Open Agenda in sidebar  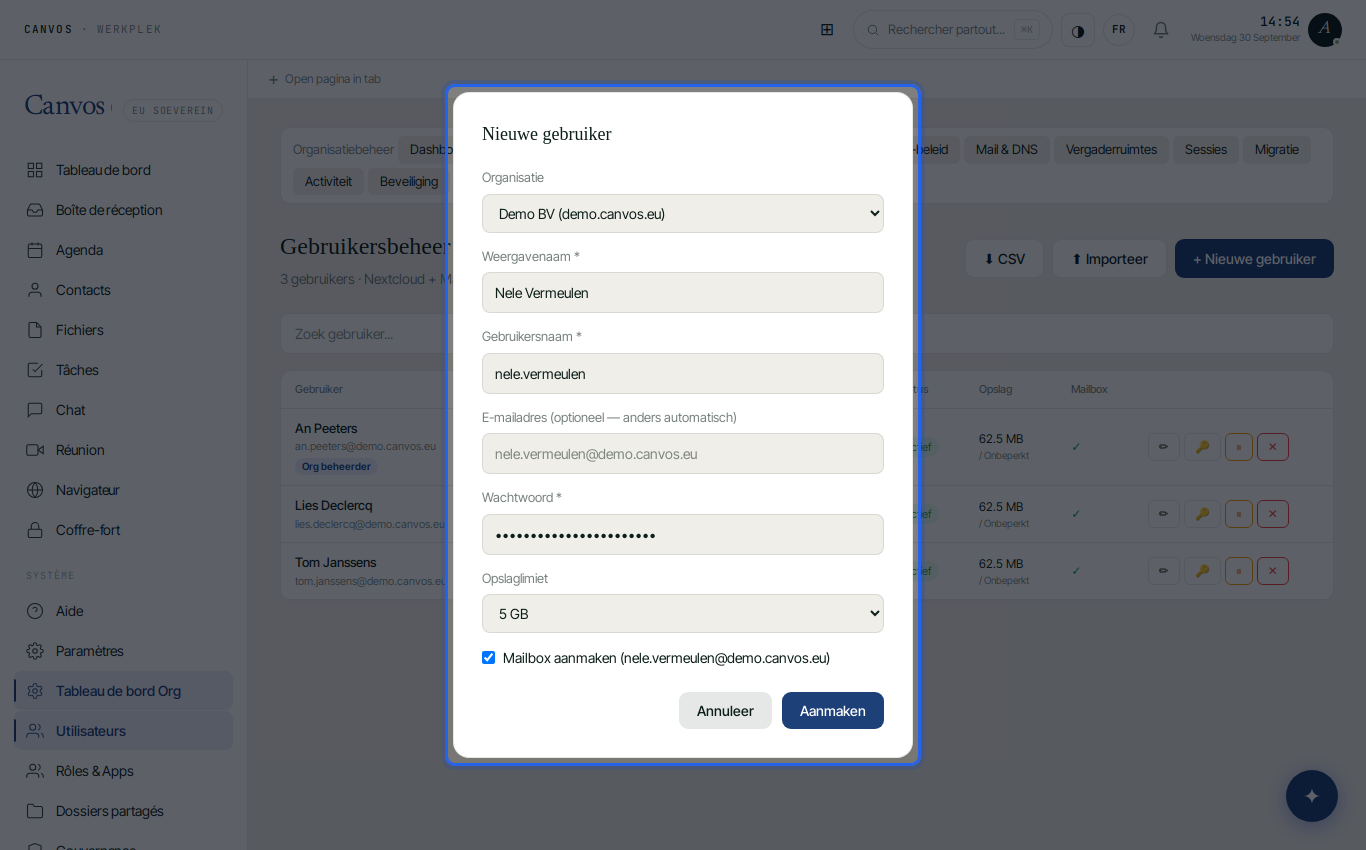(x=123, y=250)
